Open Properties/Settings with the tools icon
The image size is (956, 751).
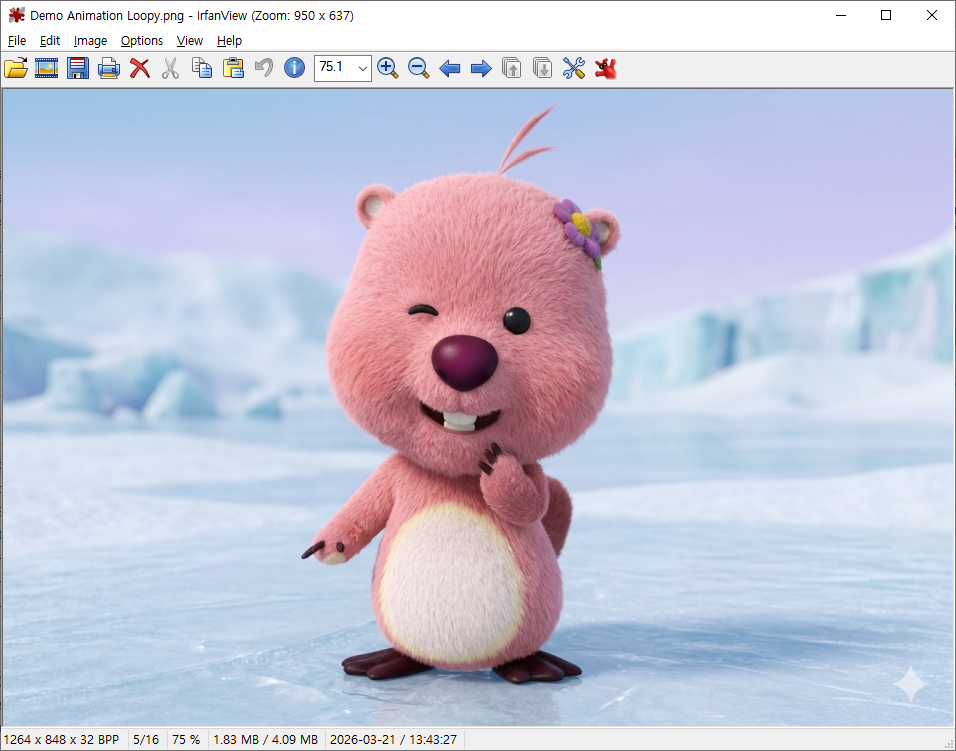[574, 68]
